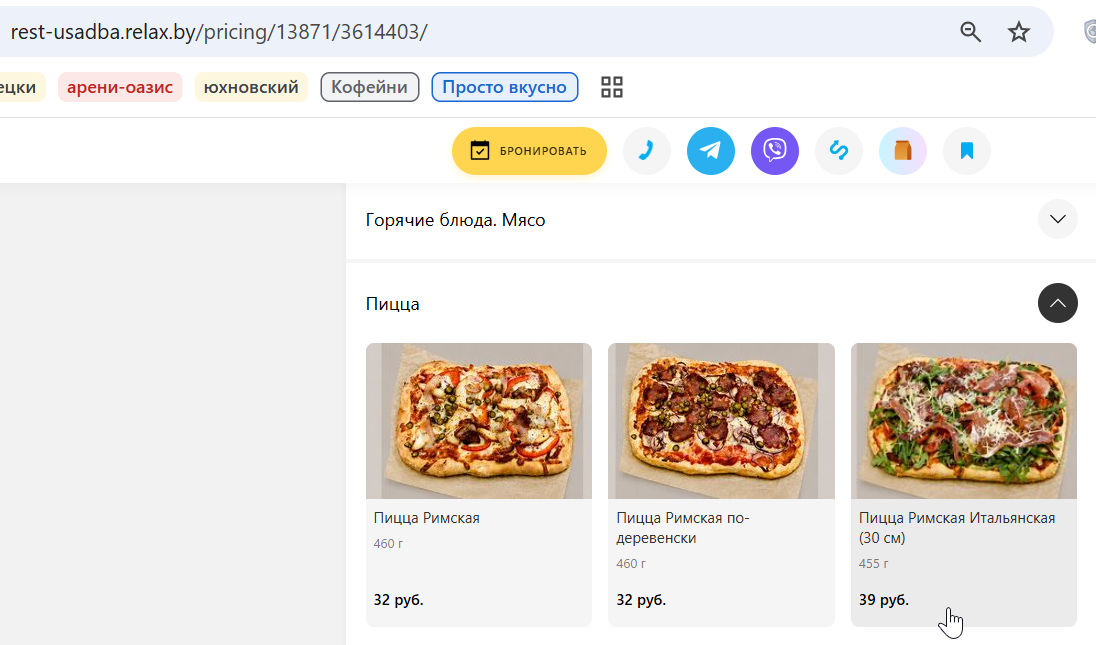This screenshot has width=1096, height=645.
Task: Open the арени-оазис tab group
Action: tap(120, 87)
